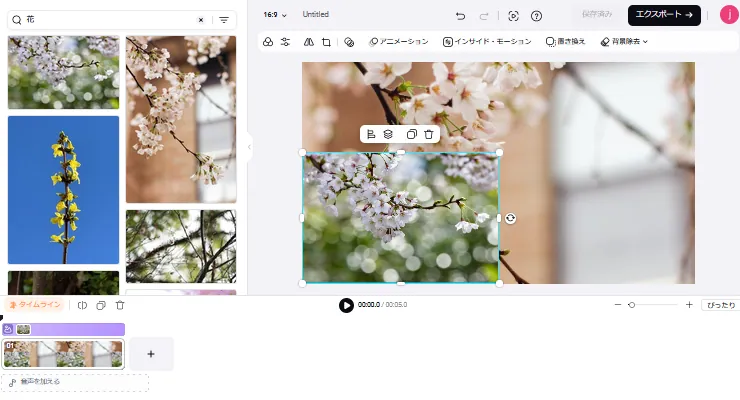Open the search filter options
This screenshot has height=400, width=740.
click(224, 19)
